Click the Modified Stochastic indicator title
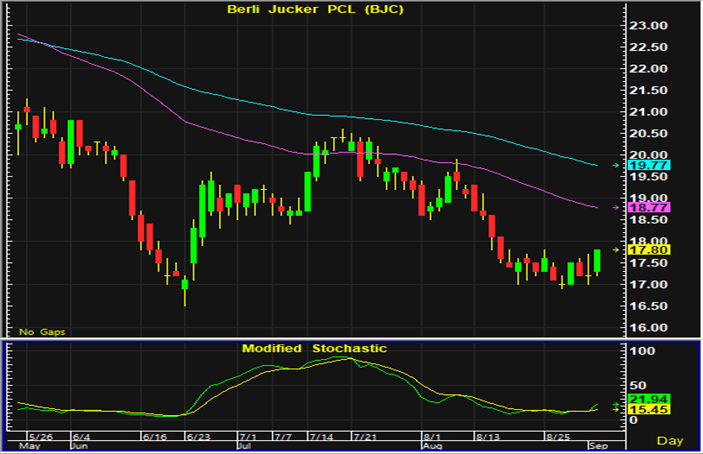The width and height of the screenshot is (703, 454). coord(314,348)
